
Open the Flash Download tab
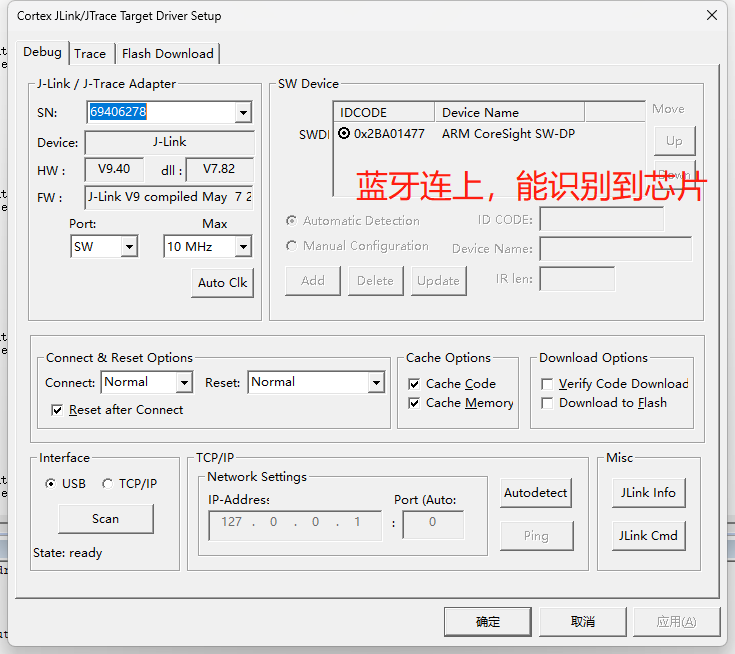(x=167, y=54)
